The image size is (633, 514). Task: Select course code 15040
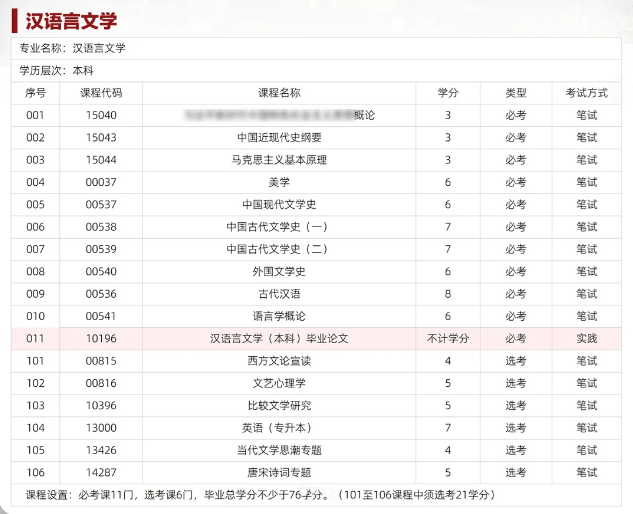(x=101, y=115)
